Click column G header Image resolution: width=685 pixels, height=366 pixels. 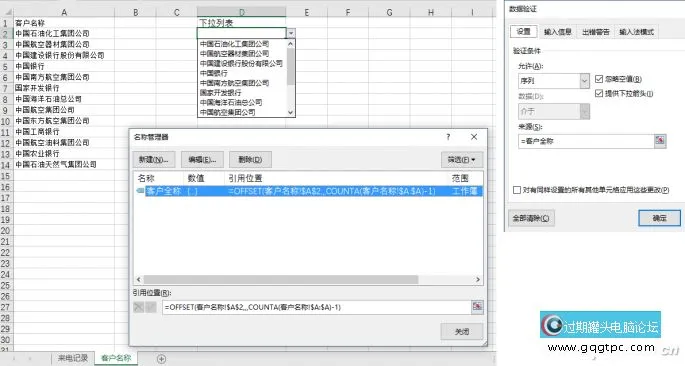pos(389,12)
